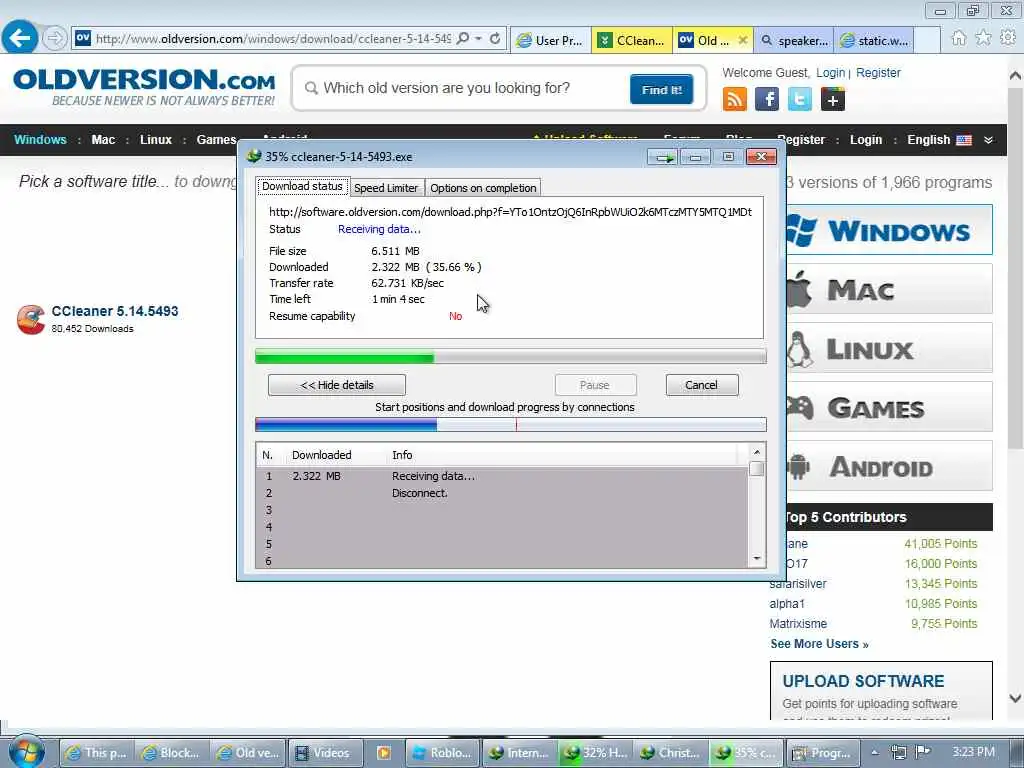Click connection list scroll up arrow
The width and height of the screenshot is (1024, 768).
coord(756,452)
